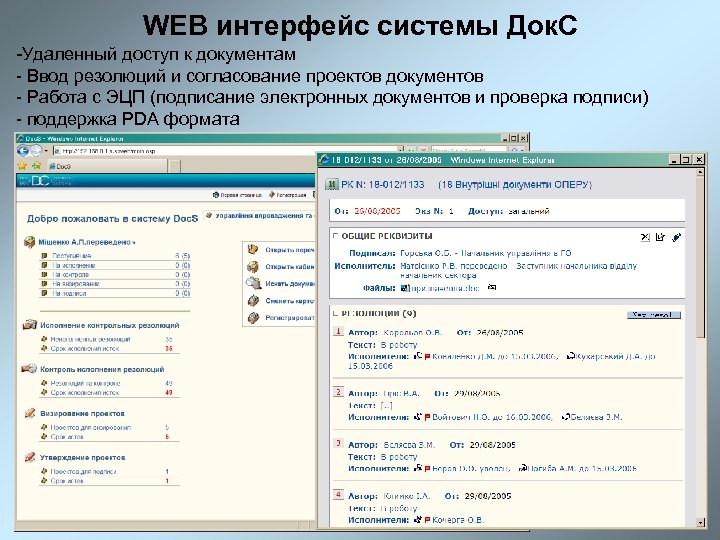Click the Add to Favorites star-plus icon
The height and width of the screenshot is (540, 720).
point(36,166)
